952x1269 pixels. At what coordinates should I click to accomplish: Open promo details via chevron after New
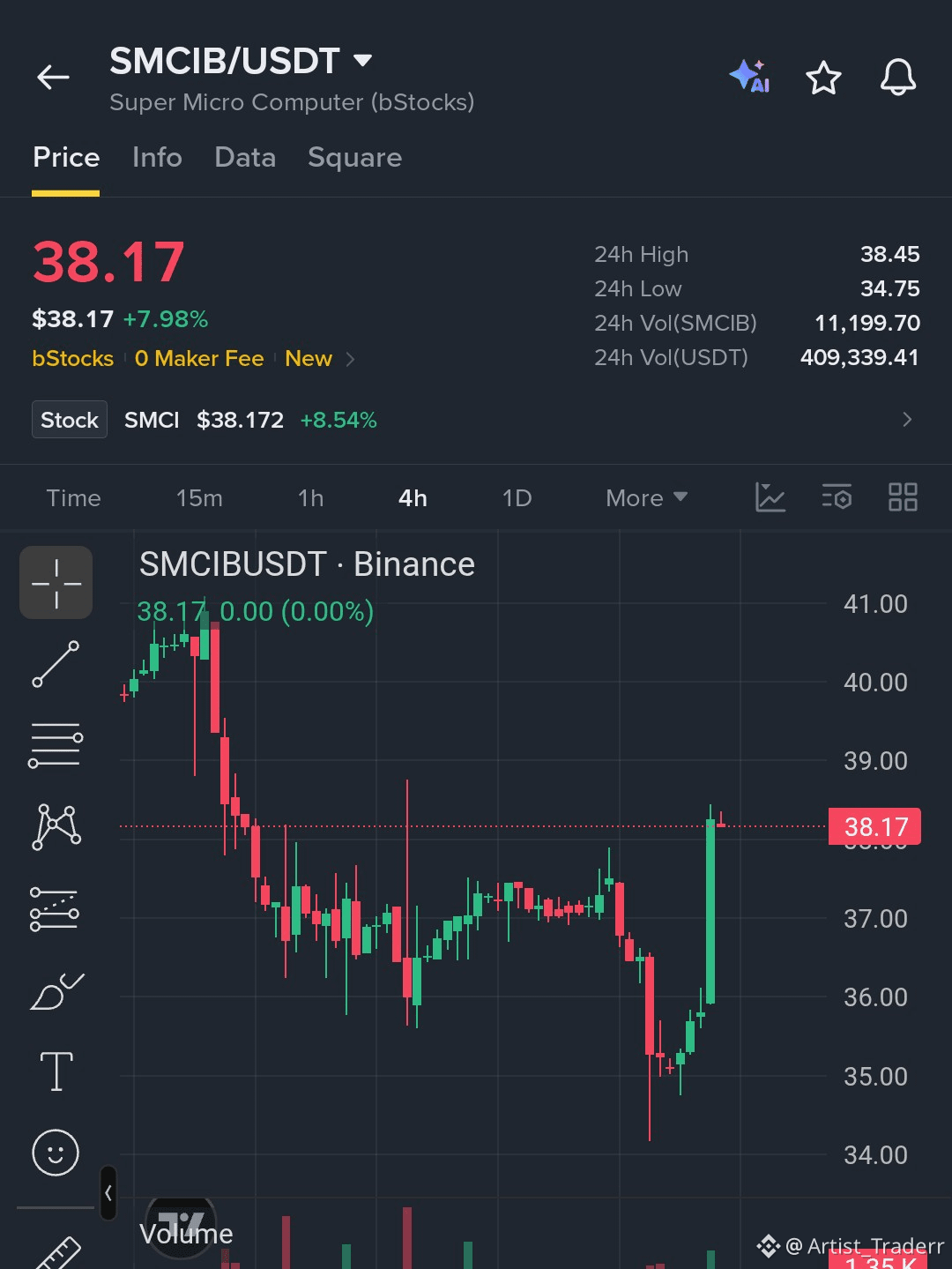click(350, 359)
